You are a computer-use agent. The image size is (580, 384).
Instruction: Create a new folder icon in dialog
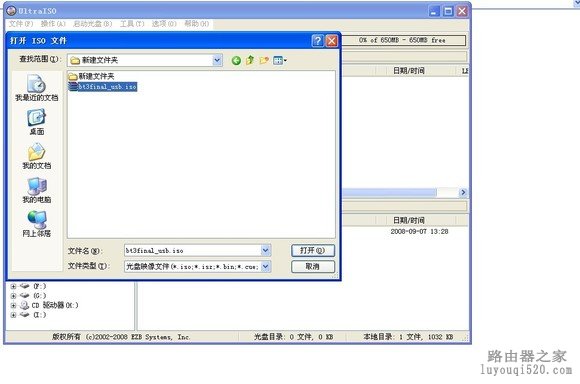[x=264, y=60]
